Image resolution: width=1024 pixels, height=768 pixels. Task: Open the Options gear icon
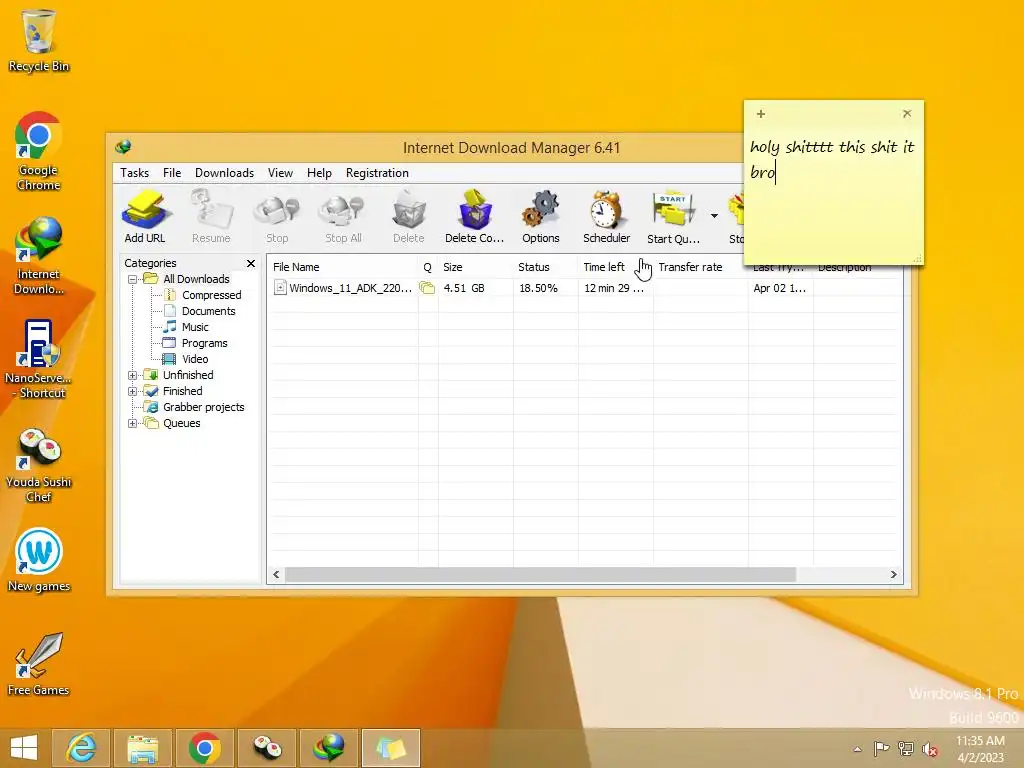point(541,216)
